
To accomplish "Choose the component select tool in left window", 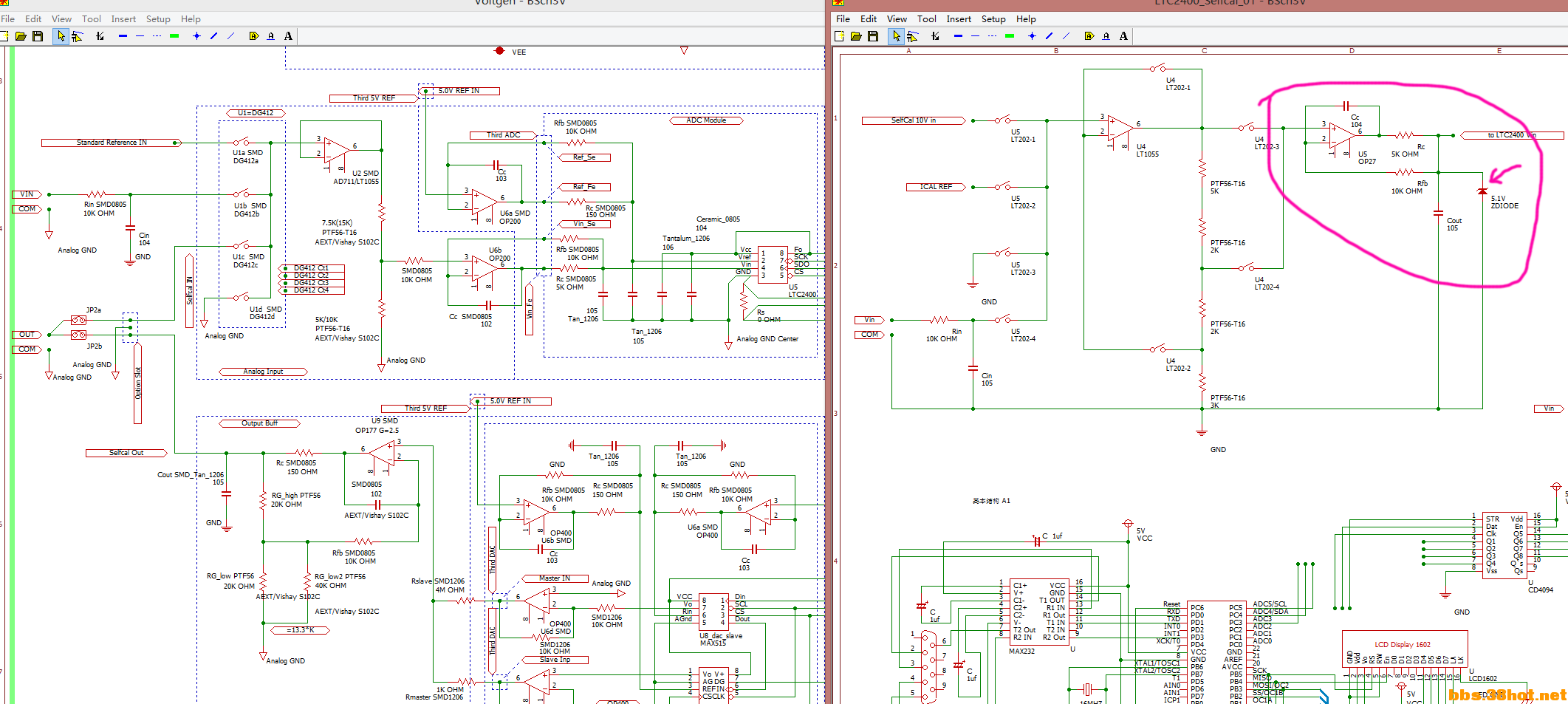I will [77, 36].
